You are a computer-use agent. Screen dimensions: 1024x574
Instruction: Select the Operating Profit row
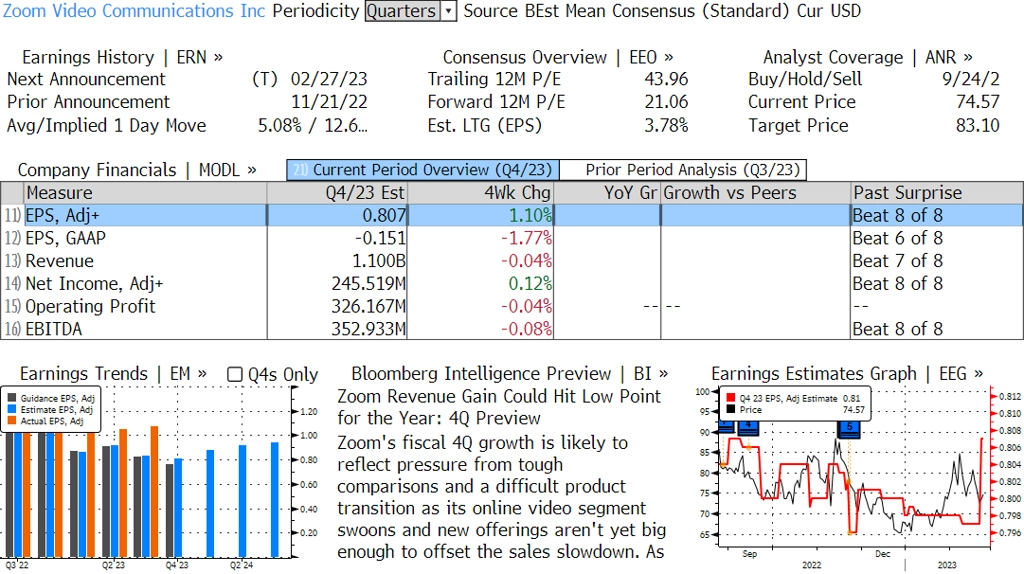[512, 306]
